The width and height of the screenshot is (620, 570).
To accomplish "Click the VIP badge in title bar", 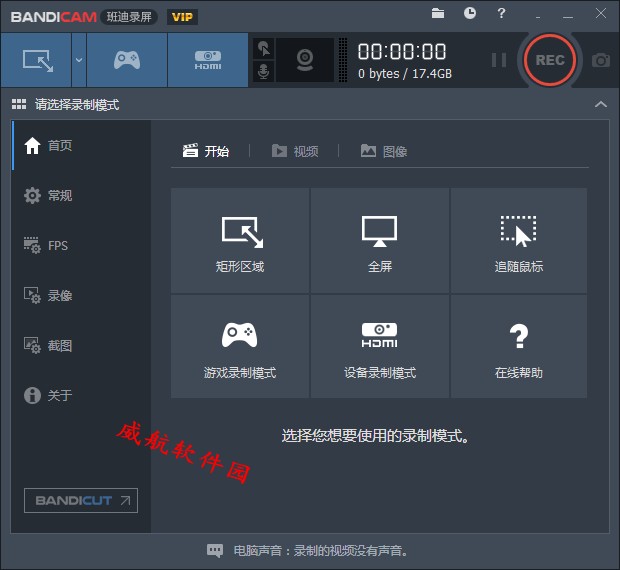I will click(182, 17).
